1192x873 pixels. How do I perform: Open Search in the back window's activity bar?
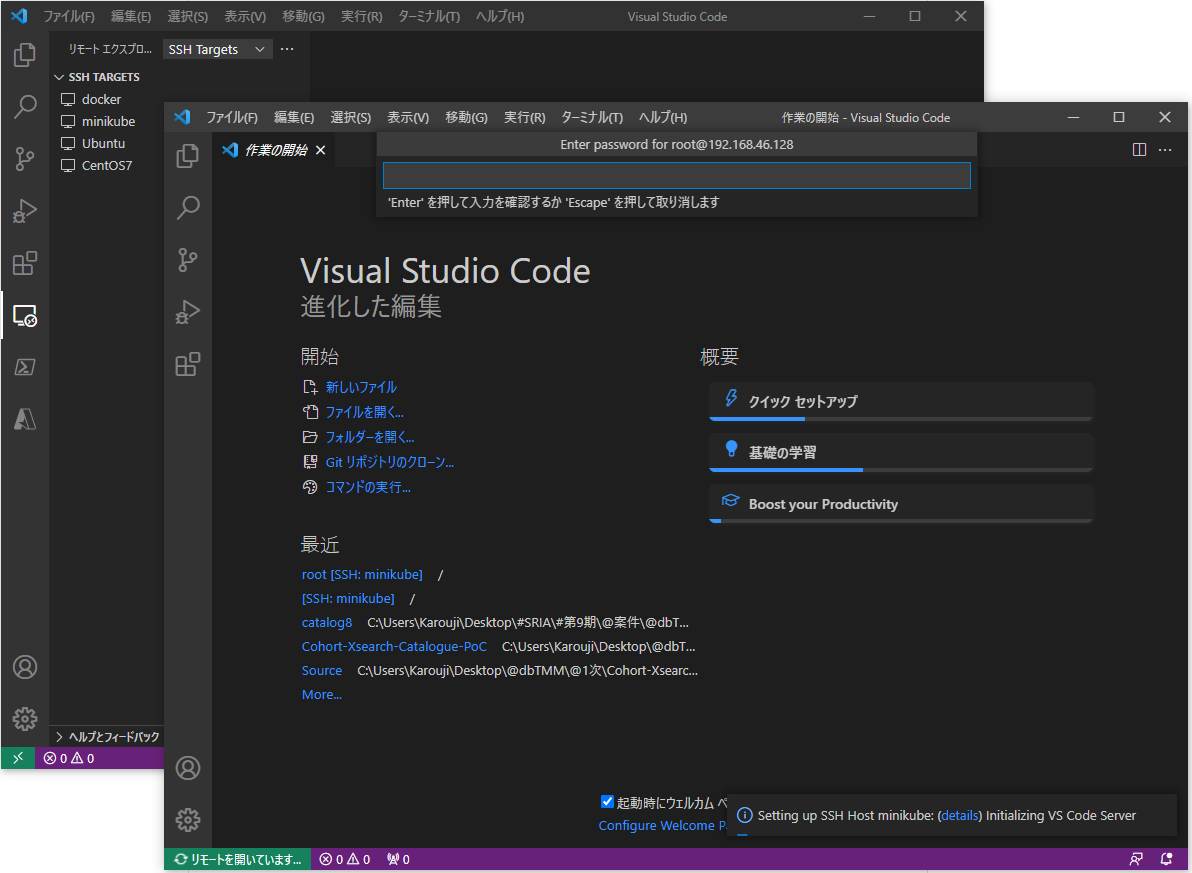25,106
